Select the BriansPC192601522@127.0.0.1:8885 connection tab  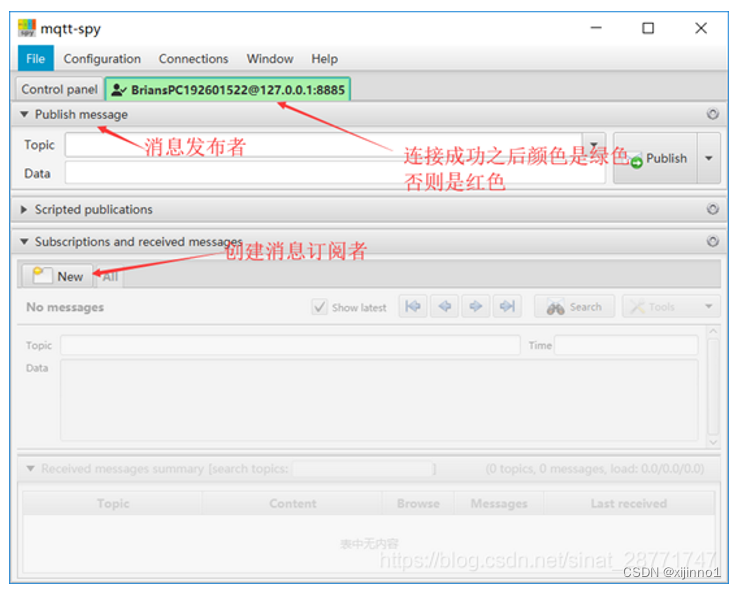(x=228, y=89)
